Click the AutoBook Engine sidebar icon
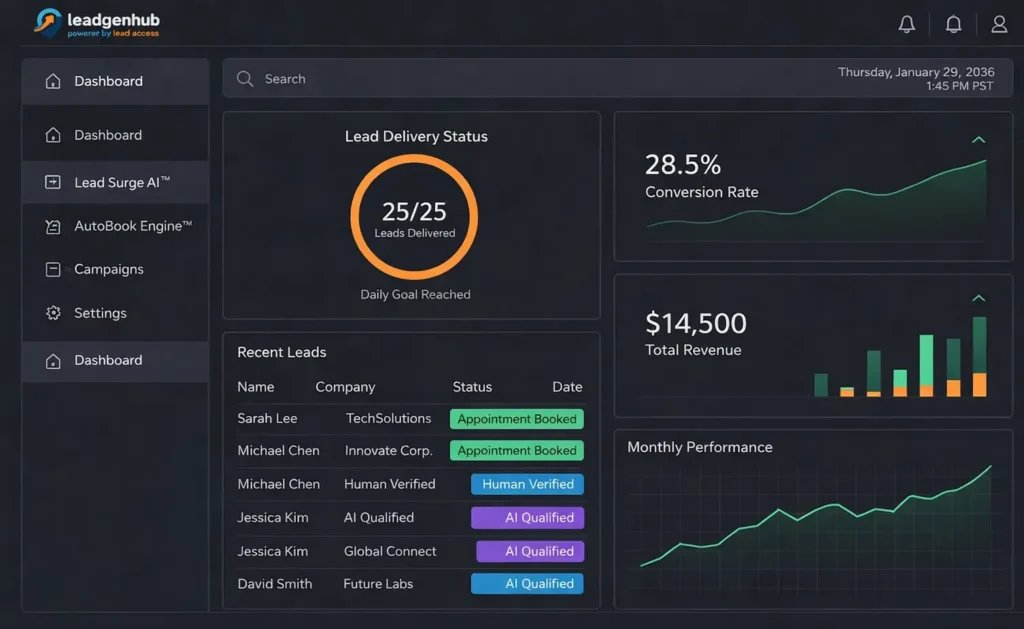1024x629 pixels. [53, 227]
